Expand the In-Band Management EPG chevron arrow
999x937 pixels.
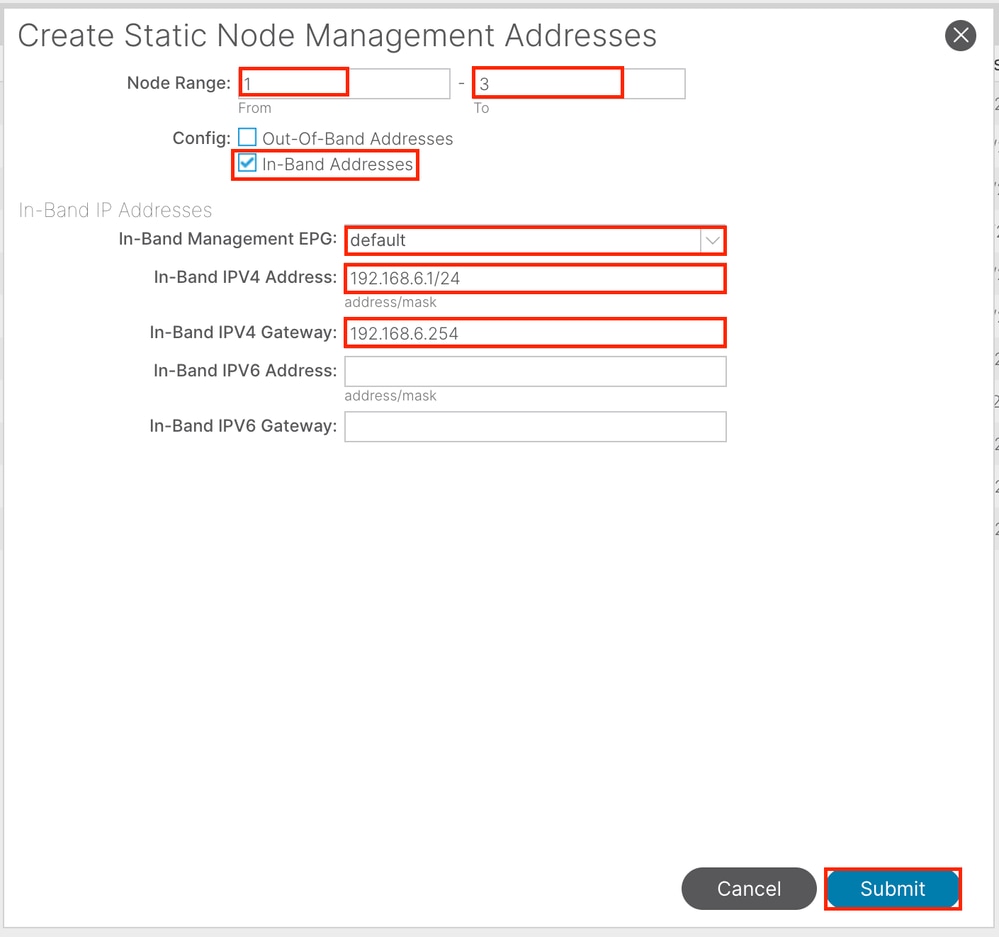(712, 240)
